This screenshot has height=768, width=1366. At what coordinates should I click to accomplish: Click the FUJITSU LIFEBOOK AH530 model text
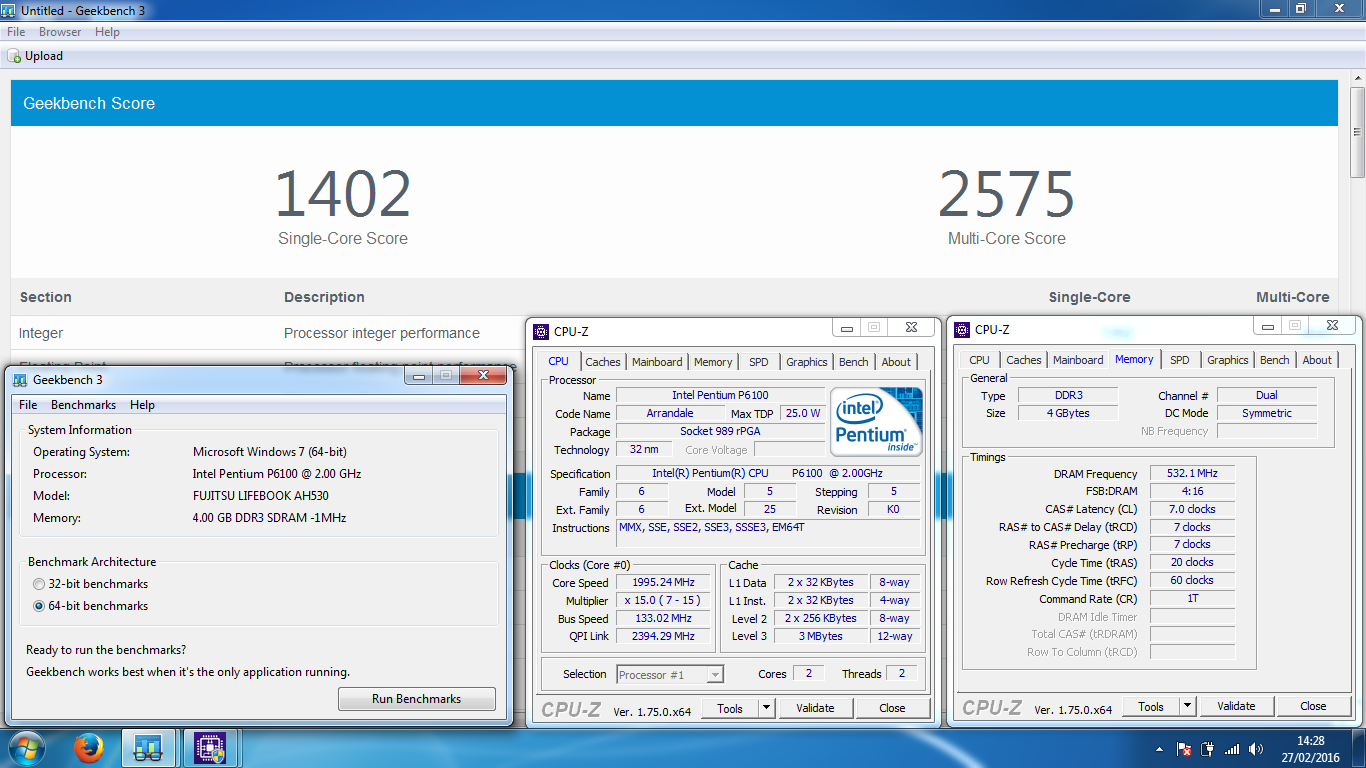click(x=261, y=496)
